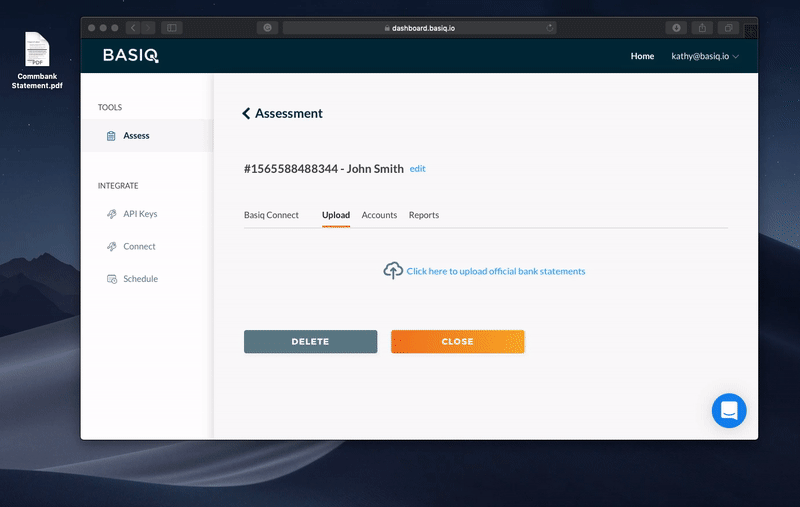This screenshot has width=800, height=507.
Task: Switch to the Accounts tab
Action: click(379, 215)
